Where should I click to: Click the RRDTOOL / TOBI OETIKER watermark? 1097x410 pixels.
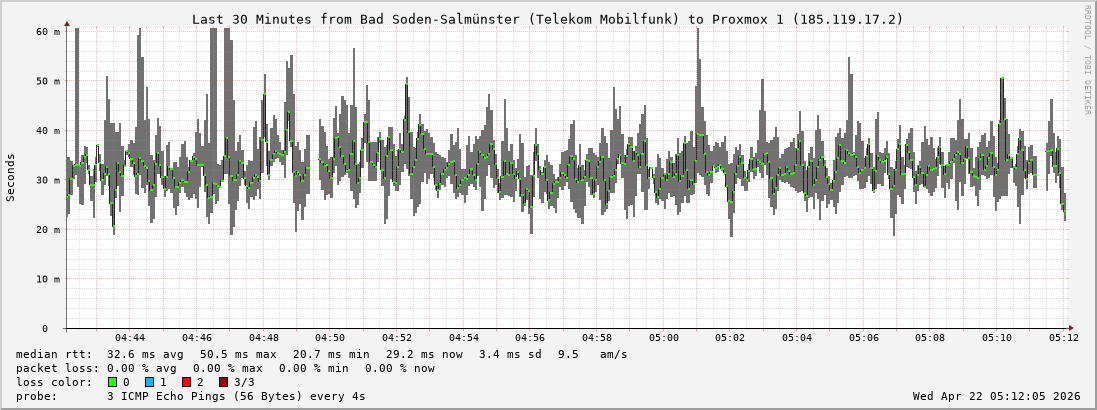click(x=1087, y=59)
